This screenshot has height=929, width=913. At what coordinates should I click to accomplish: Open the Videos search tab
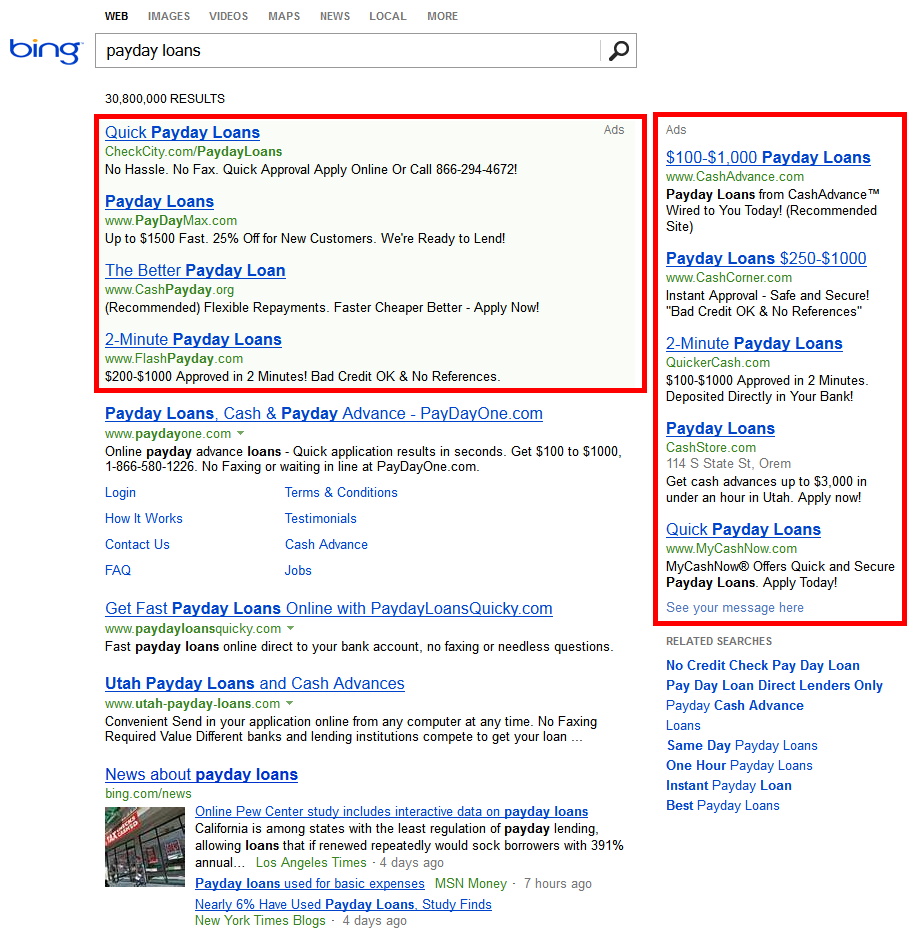tap(229, 16)
